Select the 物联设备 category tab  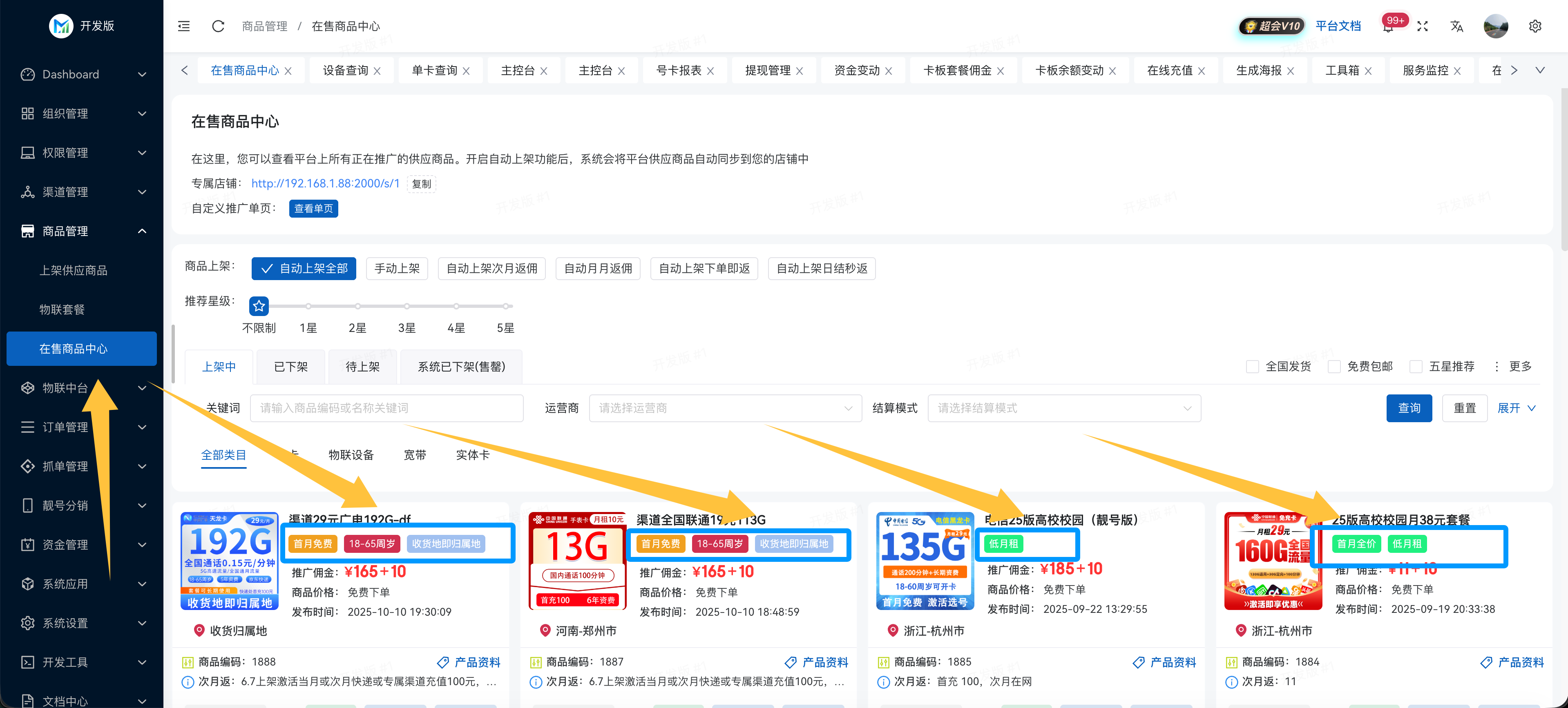[x=351, y=455]
